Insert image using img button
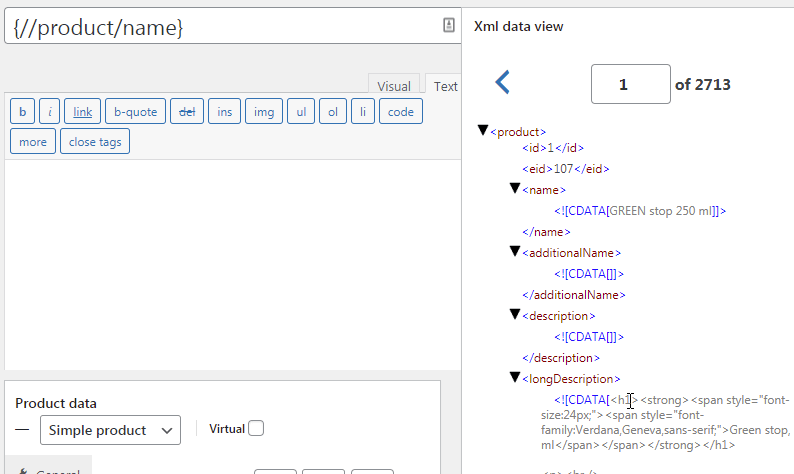The height and width of the screenshot is (474, 794). 264,112
